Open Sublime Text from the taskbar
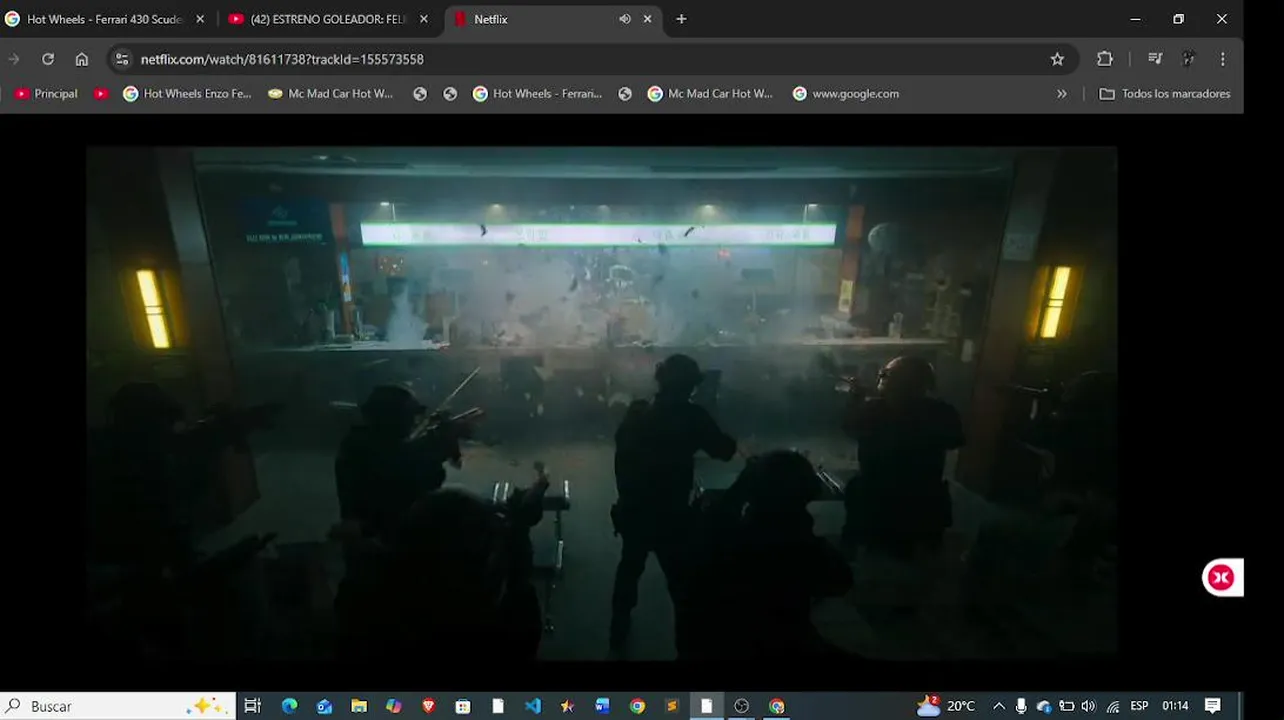 coord(672,706)
